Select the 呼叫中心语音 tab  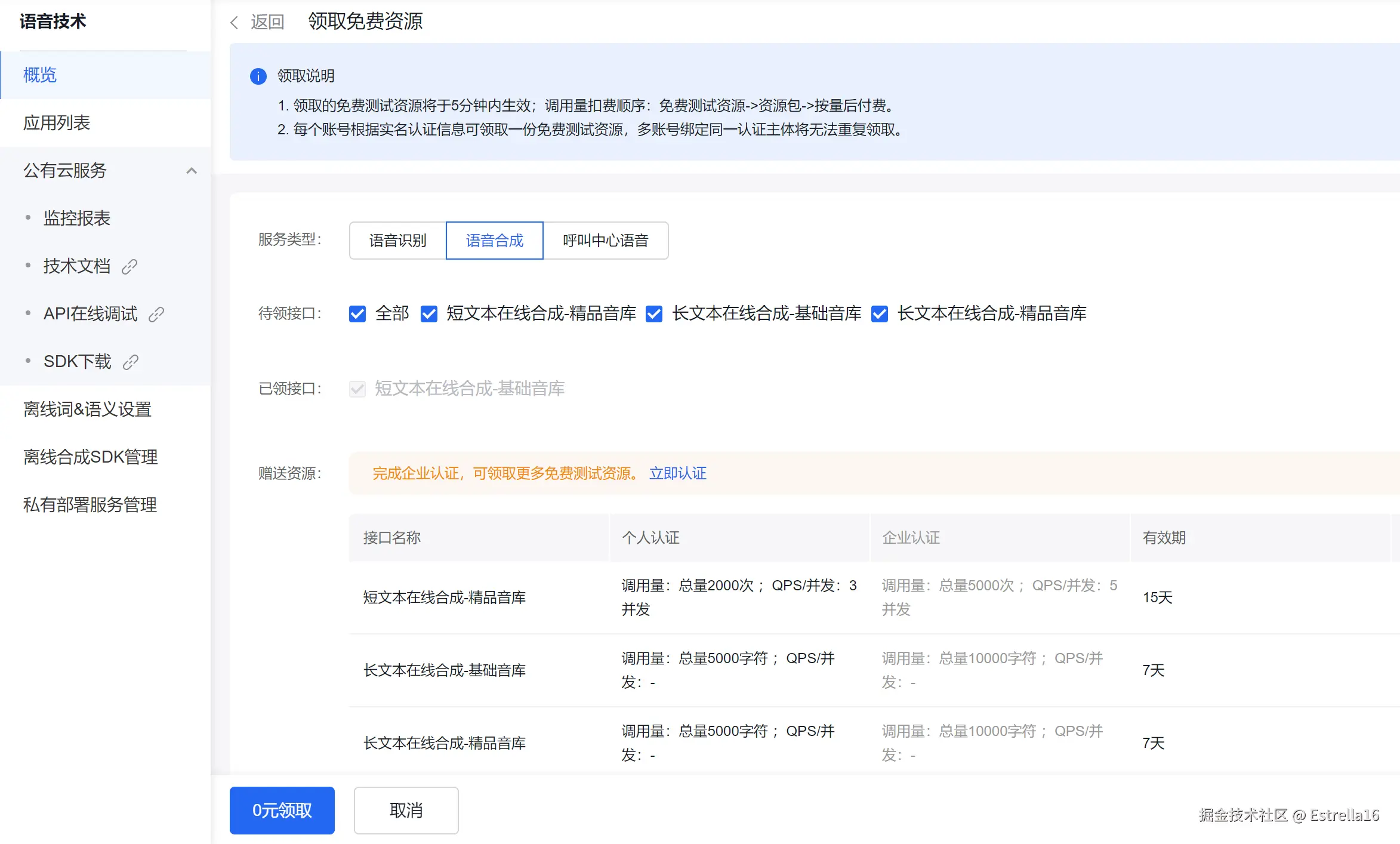[x=605, y=241]
